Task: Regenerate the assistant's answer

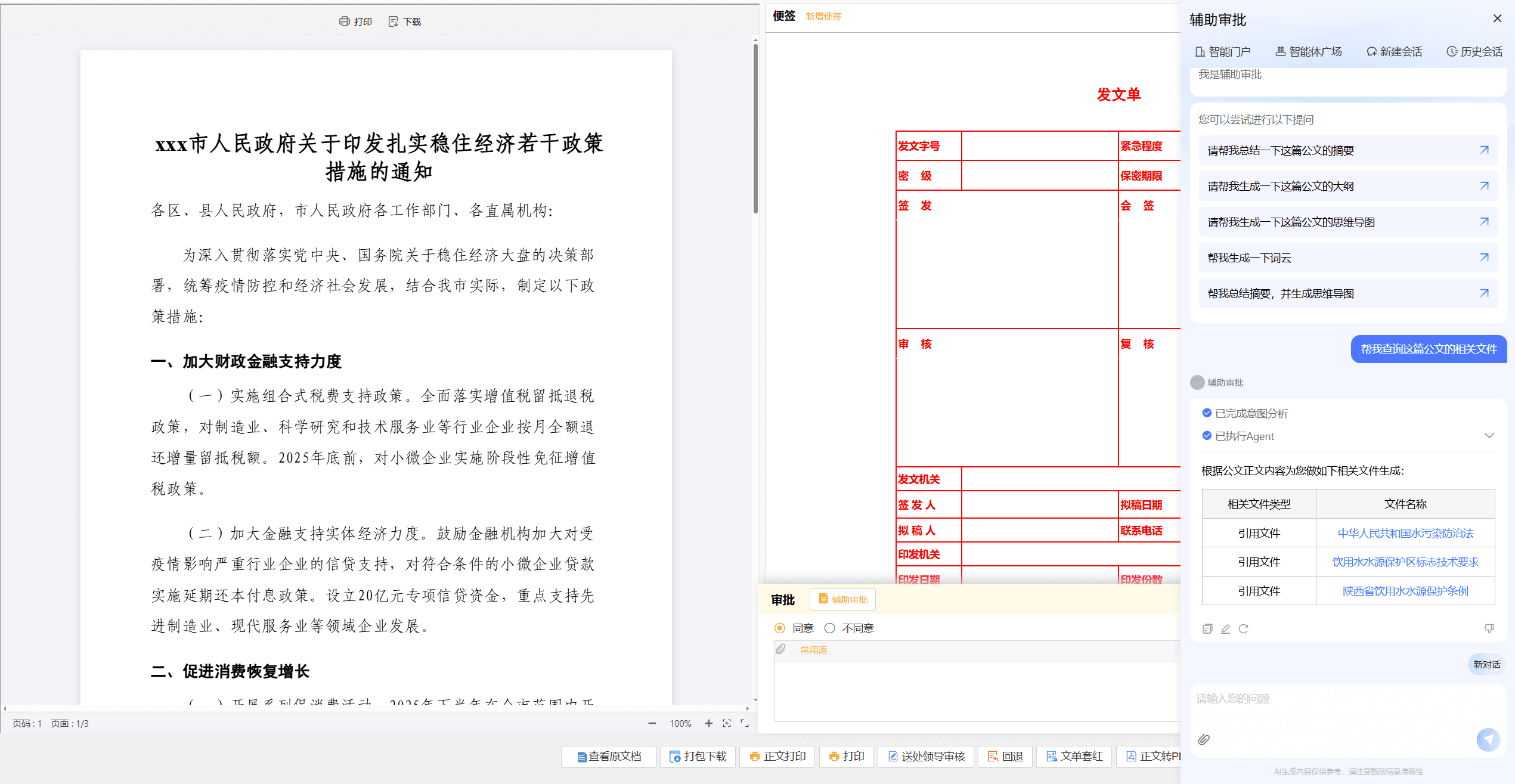Action: coord(1243,628)
